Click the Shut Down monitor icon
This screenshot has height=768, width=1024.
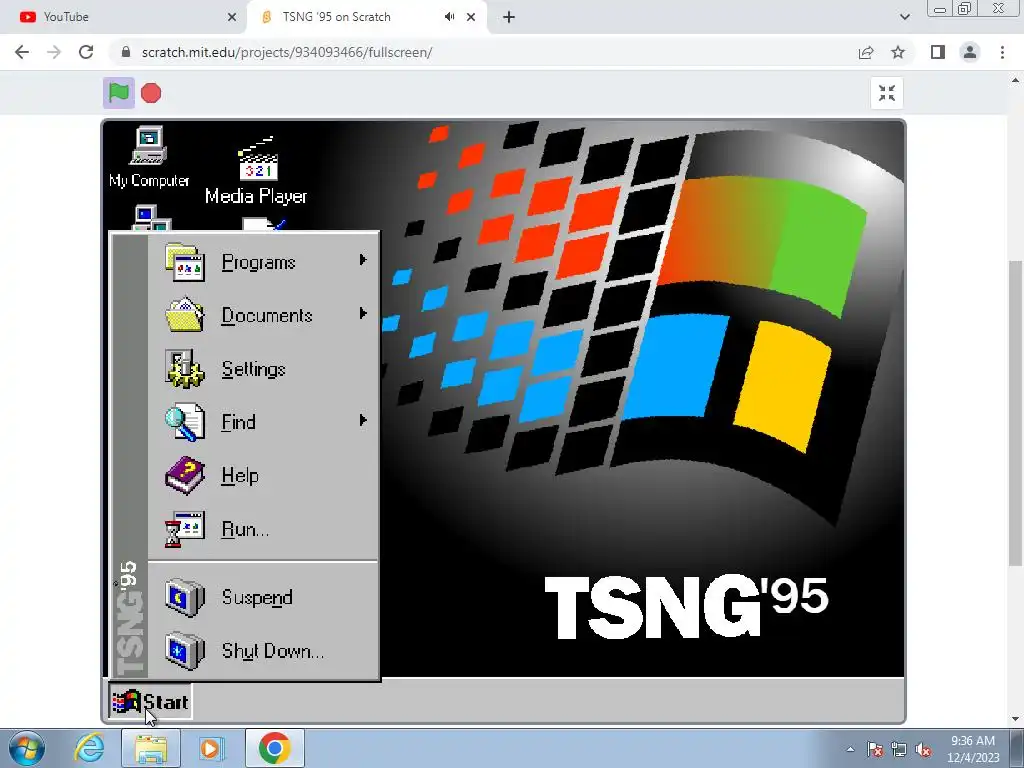(185, 650)
